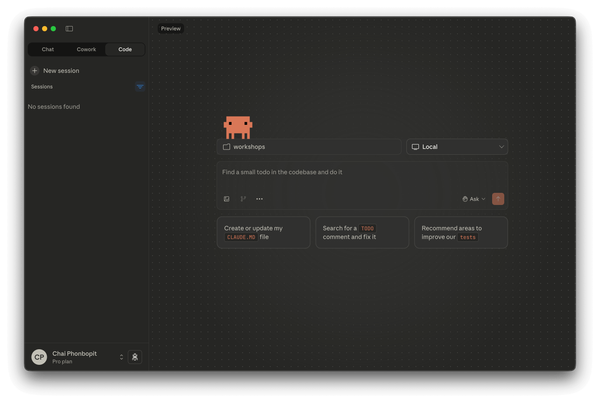Select the Create or update CLAUDE.MD suggestion
Image resolution: width=600 pixels, height=403 pixels.
pyautogui.click(x=264, y=233)
